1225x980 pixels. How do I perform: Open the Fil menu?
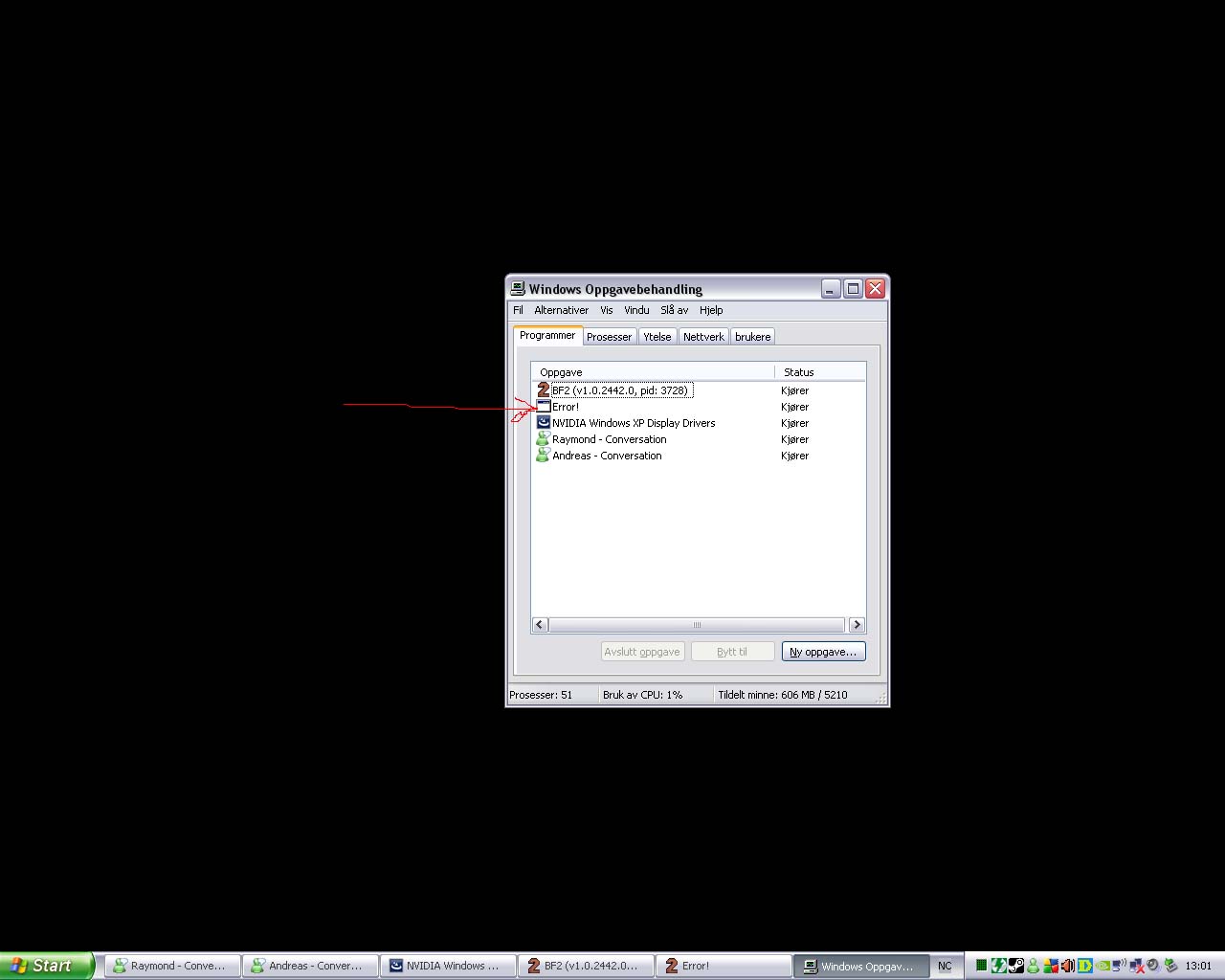[x=518, y=310]
